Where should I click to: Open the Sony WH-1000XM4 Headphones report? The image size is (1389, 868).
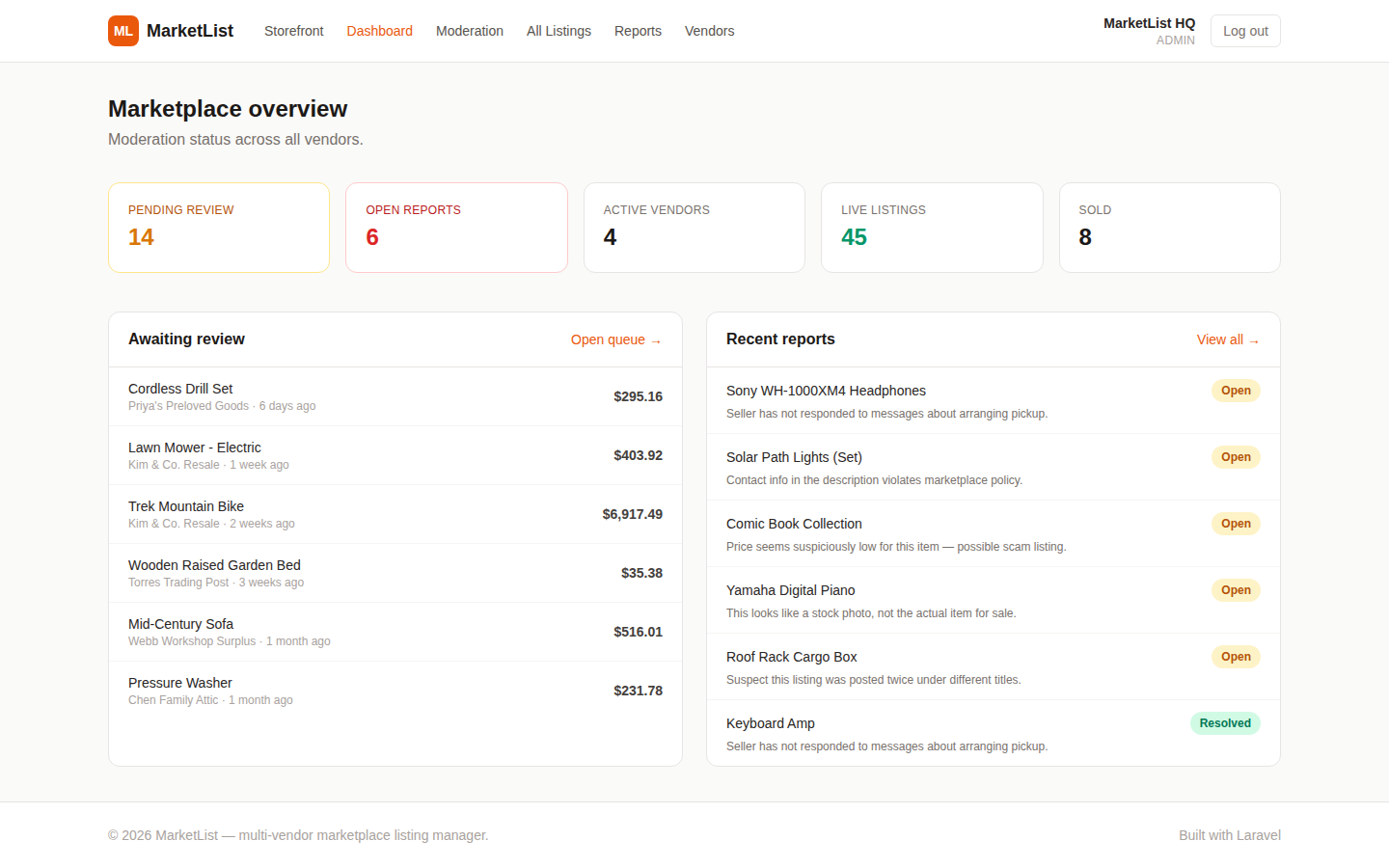pos(994,400)
